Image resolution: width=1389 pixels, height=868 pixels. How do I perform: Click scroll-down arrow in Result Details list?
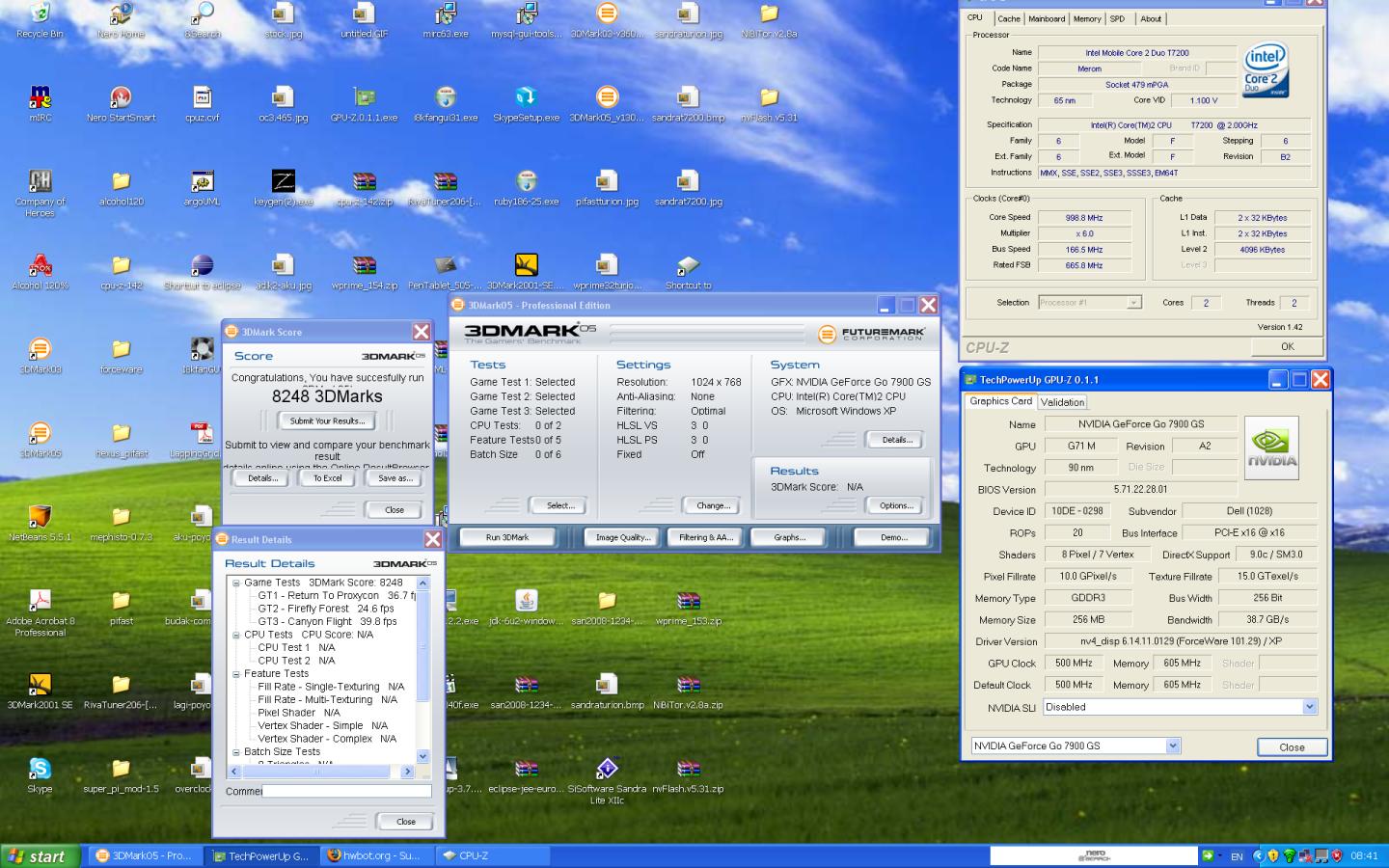pos(422,756)
